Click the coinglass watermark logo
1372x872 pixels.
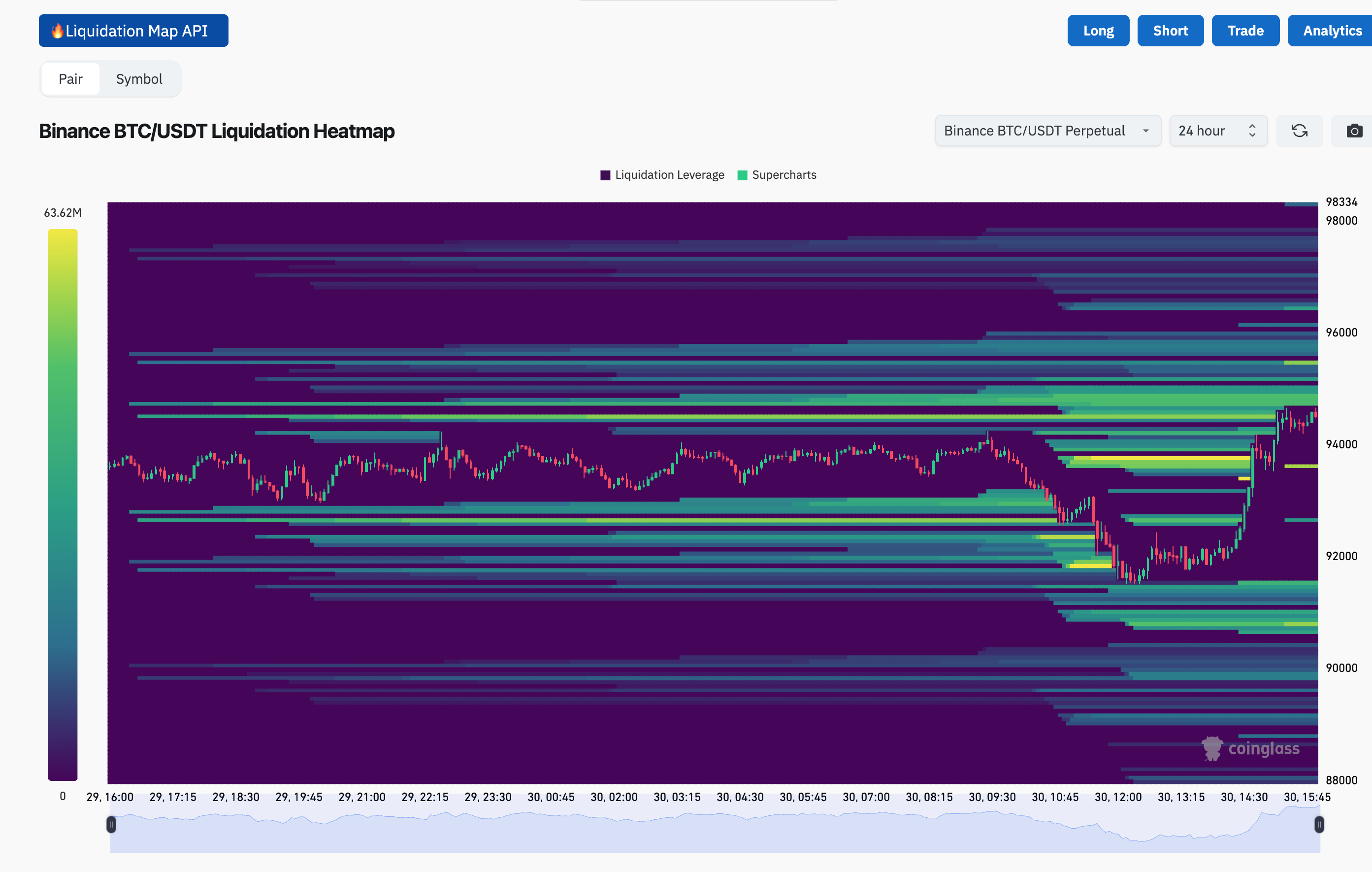[1251, 748]
